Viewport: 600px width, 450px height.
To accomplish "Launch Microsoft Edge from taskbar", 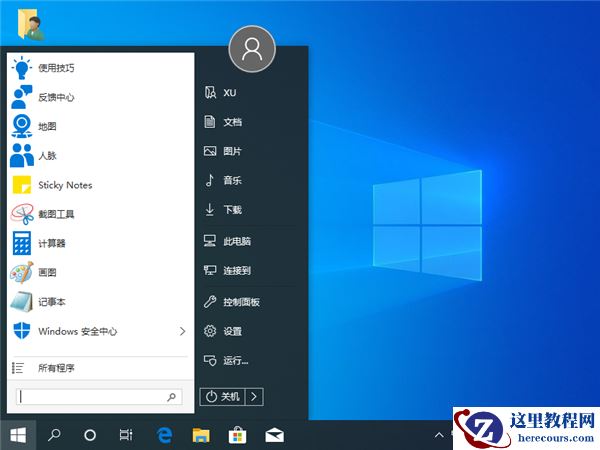I will [x=165, y=435].
